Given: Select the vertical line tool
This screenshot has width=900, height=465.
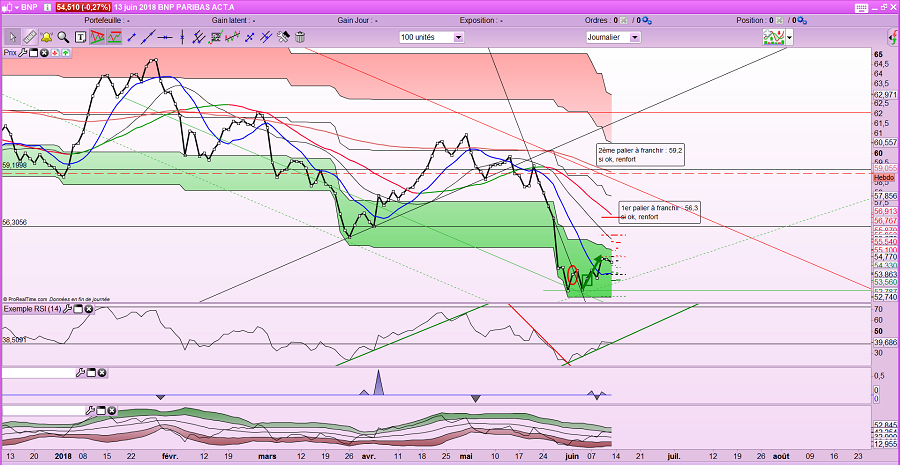Looking at the screenshot, I should 183,37.
